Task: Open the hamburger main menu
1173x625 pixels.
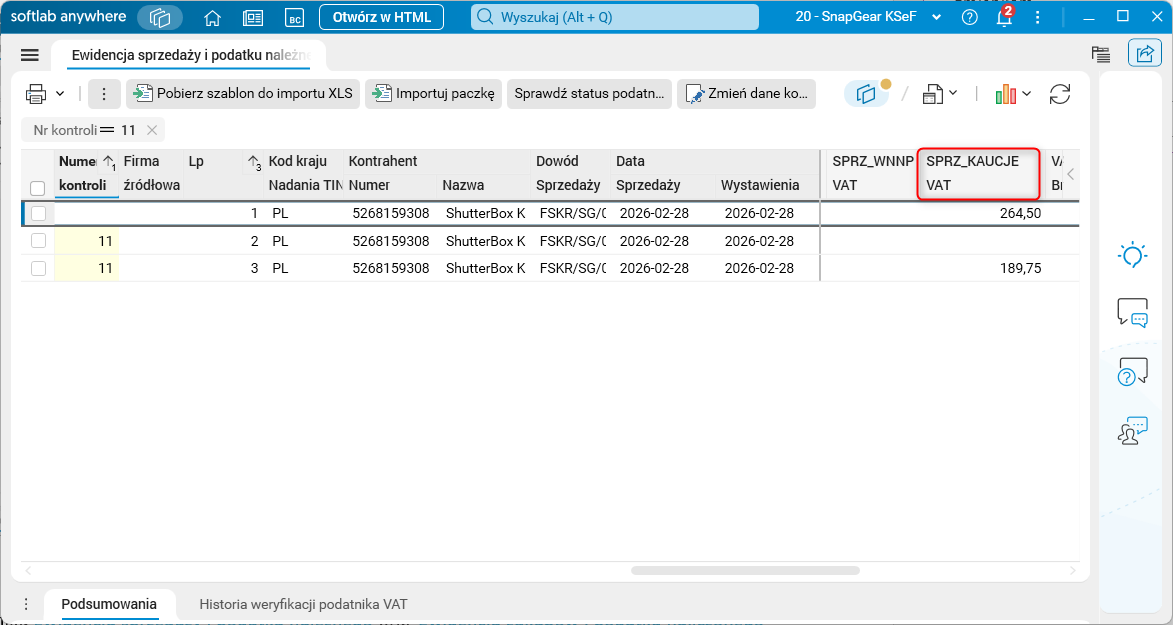Action: (x=30, y=55)
